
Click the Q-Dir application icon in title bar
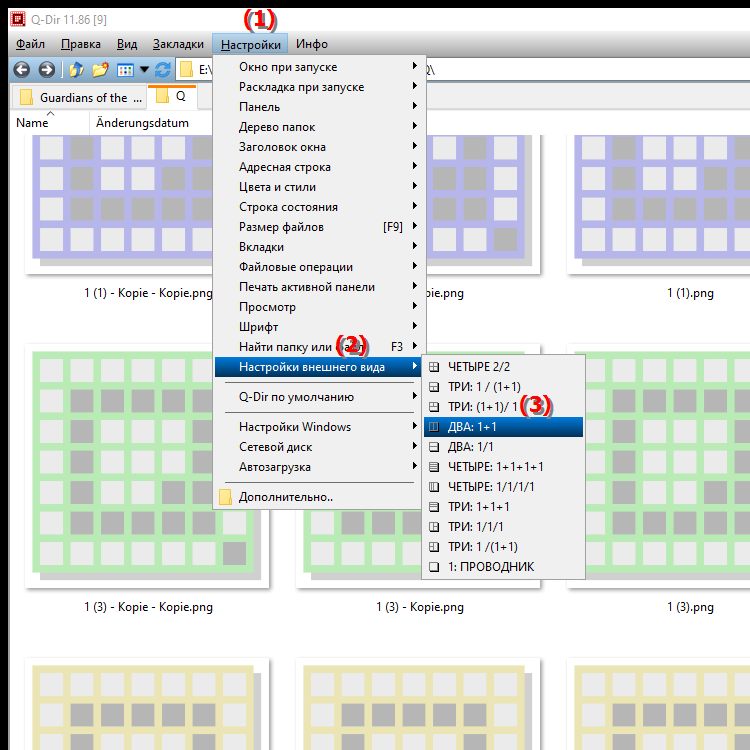tap(18, 19)
